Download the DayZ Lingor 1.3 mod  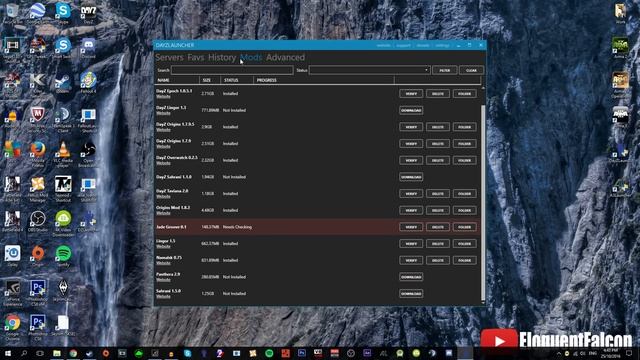pos(411,111)
